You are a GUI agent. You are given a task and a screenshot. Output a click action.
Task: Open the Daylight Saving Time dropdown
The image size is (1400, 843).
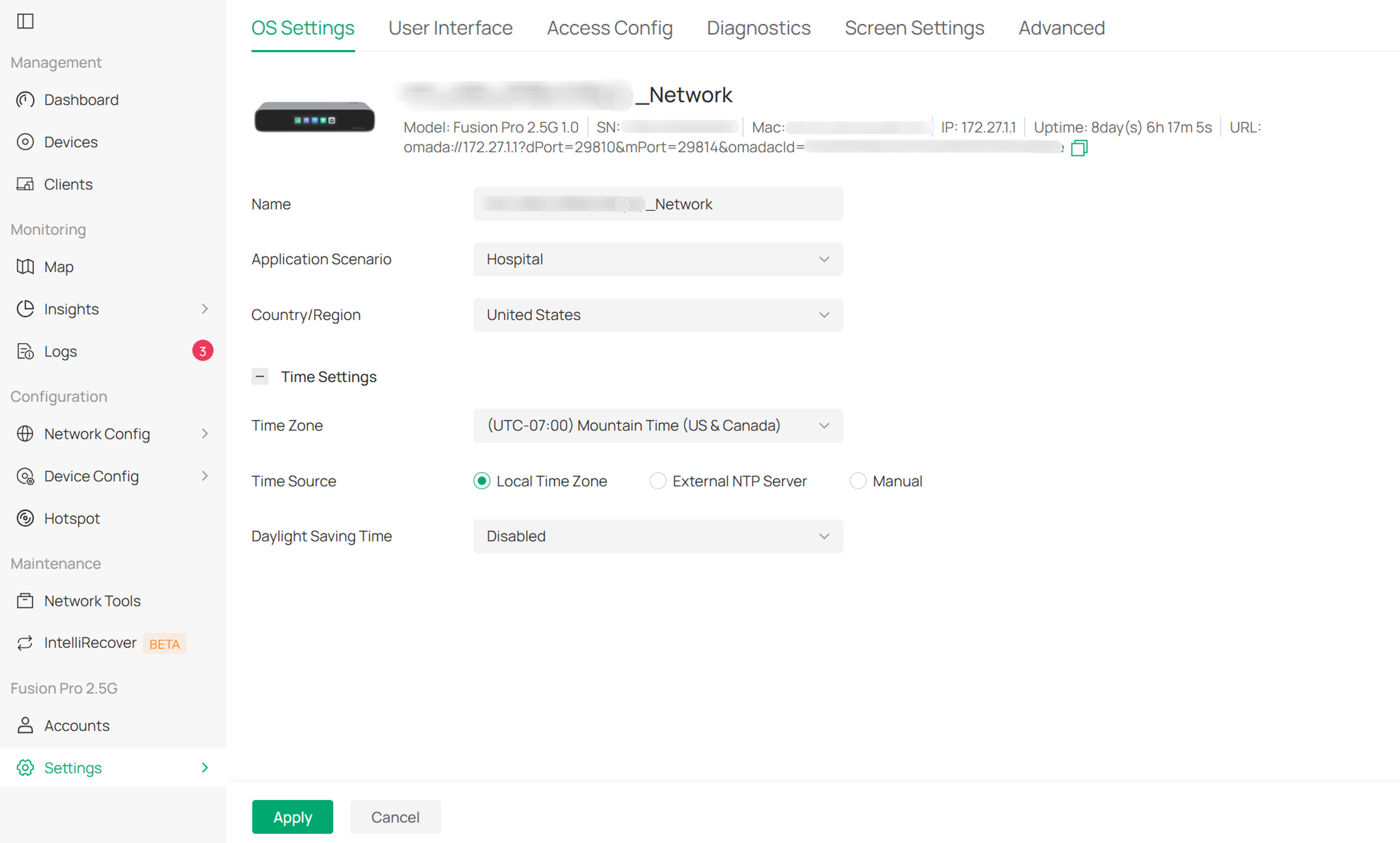click(658, 536)
